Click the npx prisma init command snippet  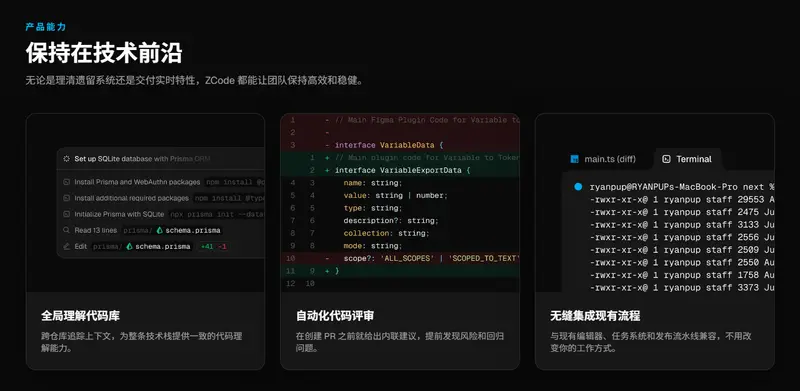coord(217,214)
